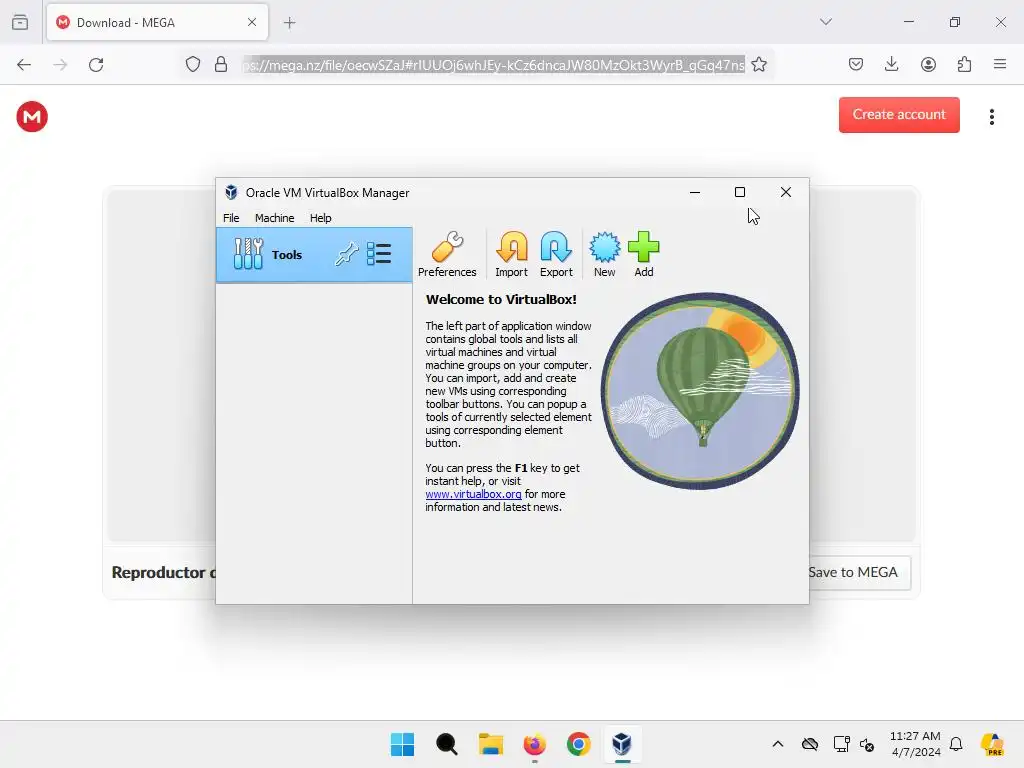Open the Machine menu
This screenshot has width=1024, height=768.
(274, 218)
